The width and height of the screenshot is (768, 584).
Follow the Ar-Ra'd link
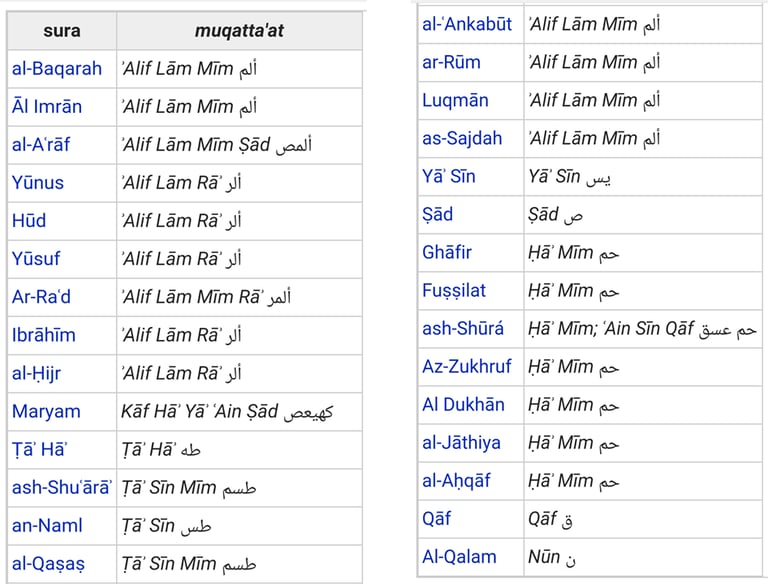click(41, 297)
